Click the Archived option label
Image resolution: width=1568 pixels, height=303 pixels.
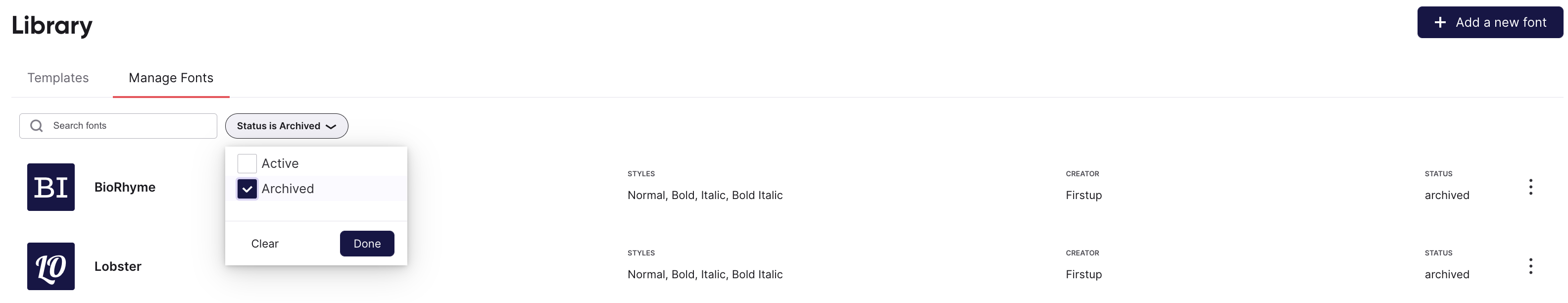288,189
